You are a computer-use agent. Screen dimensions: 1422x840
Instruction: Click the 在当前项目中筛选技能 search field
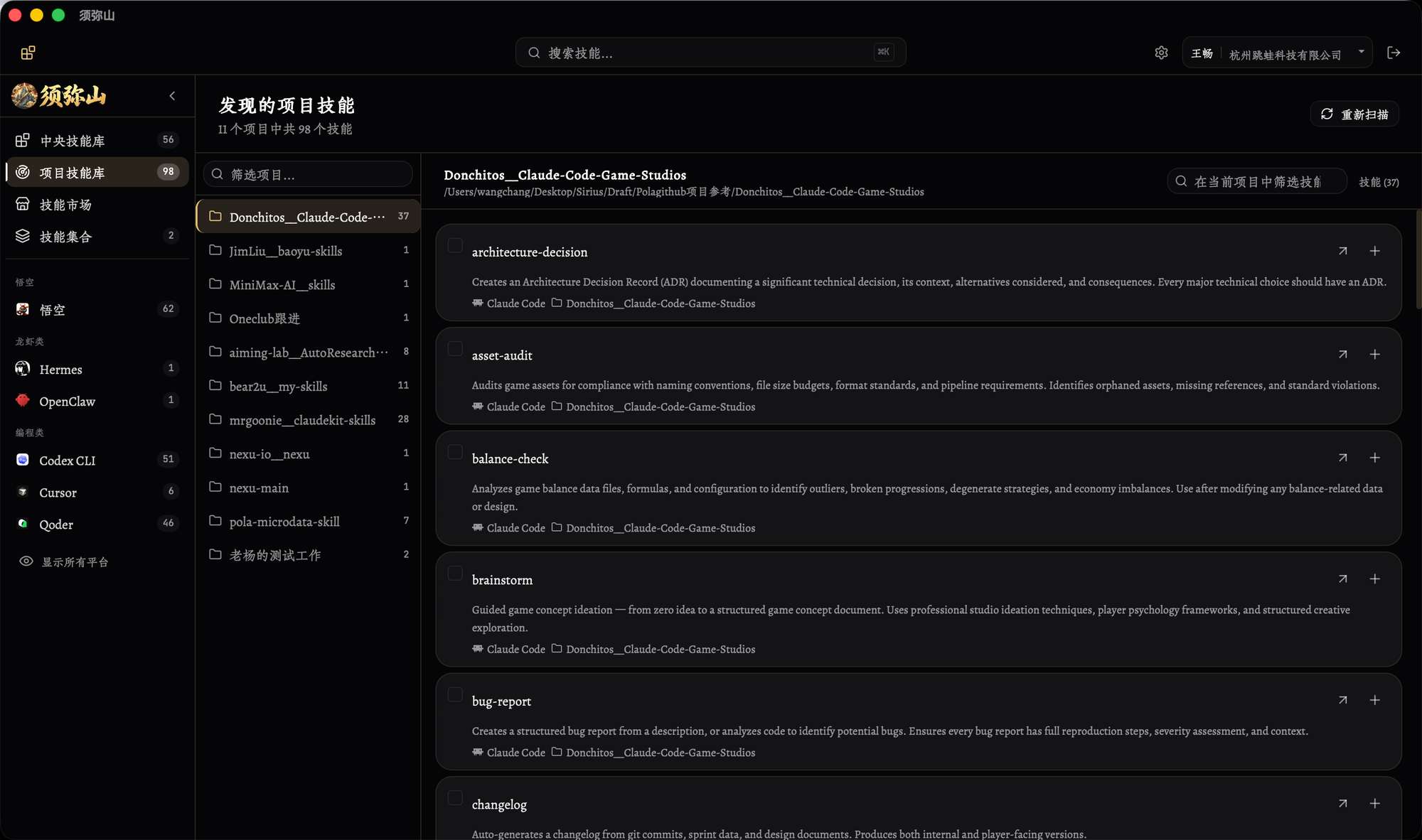click(1257, 181)
